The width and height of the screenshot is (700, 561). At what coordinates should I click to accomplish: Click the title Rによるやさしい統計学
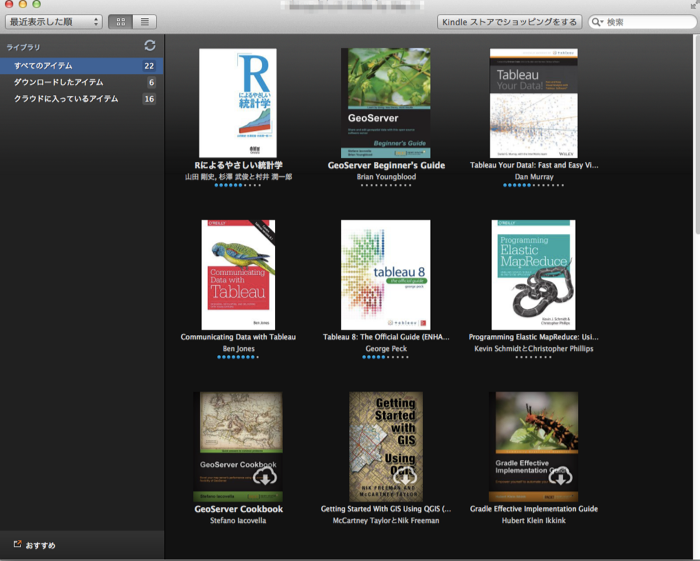coord(238,165)
